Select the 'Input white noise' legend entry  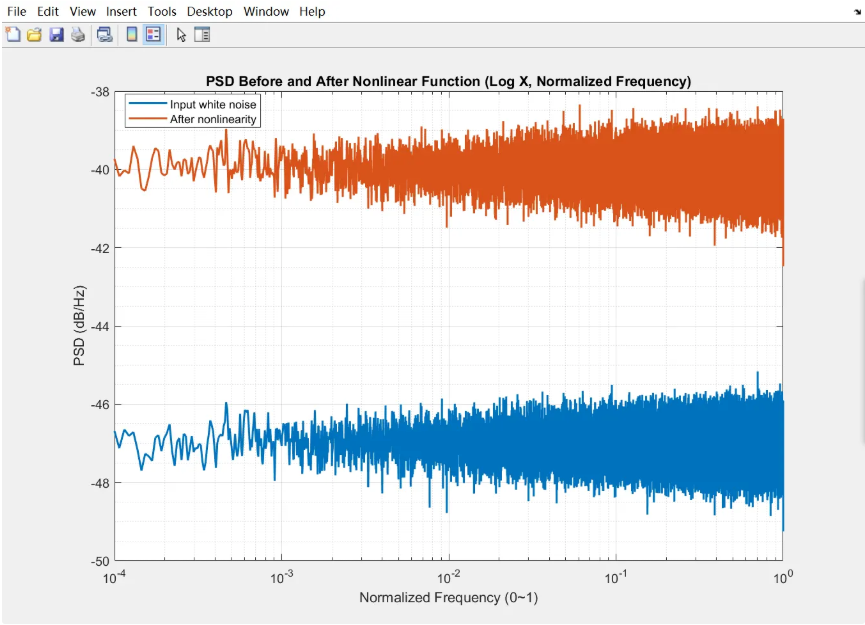click(x=213, y=104)
